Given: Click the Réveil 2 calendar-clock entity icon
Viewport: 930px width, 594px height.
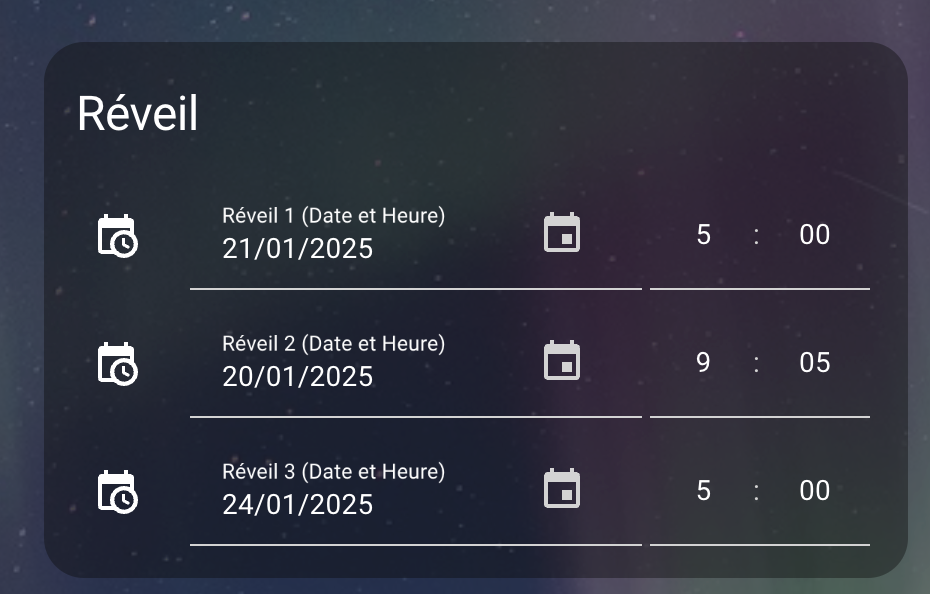Looking at the screenshot, I should click(x=117, y=364).
